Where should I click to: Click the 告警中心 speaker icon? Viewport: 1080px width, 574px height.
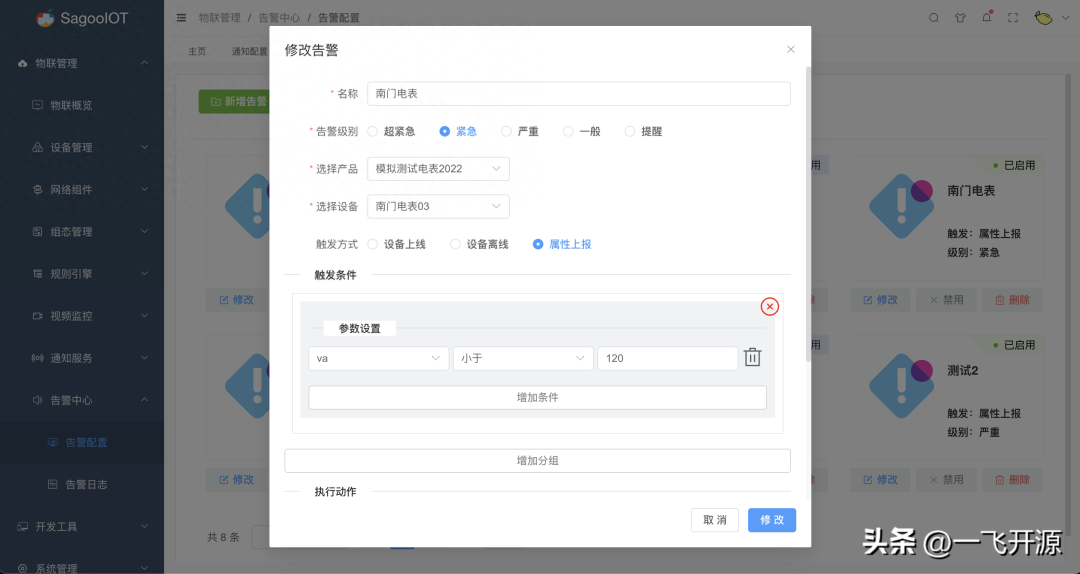pos(38,400)
